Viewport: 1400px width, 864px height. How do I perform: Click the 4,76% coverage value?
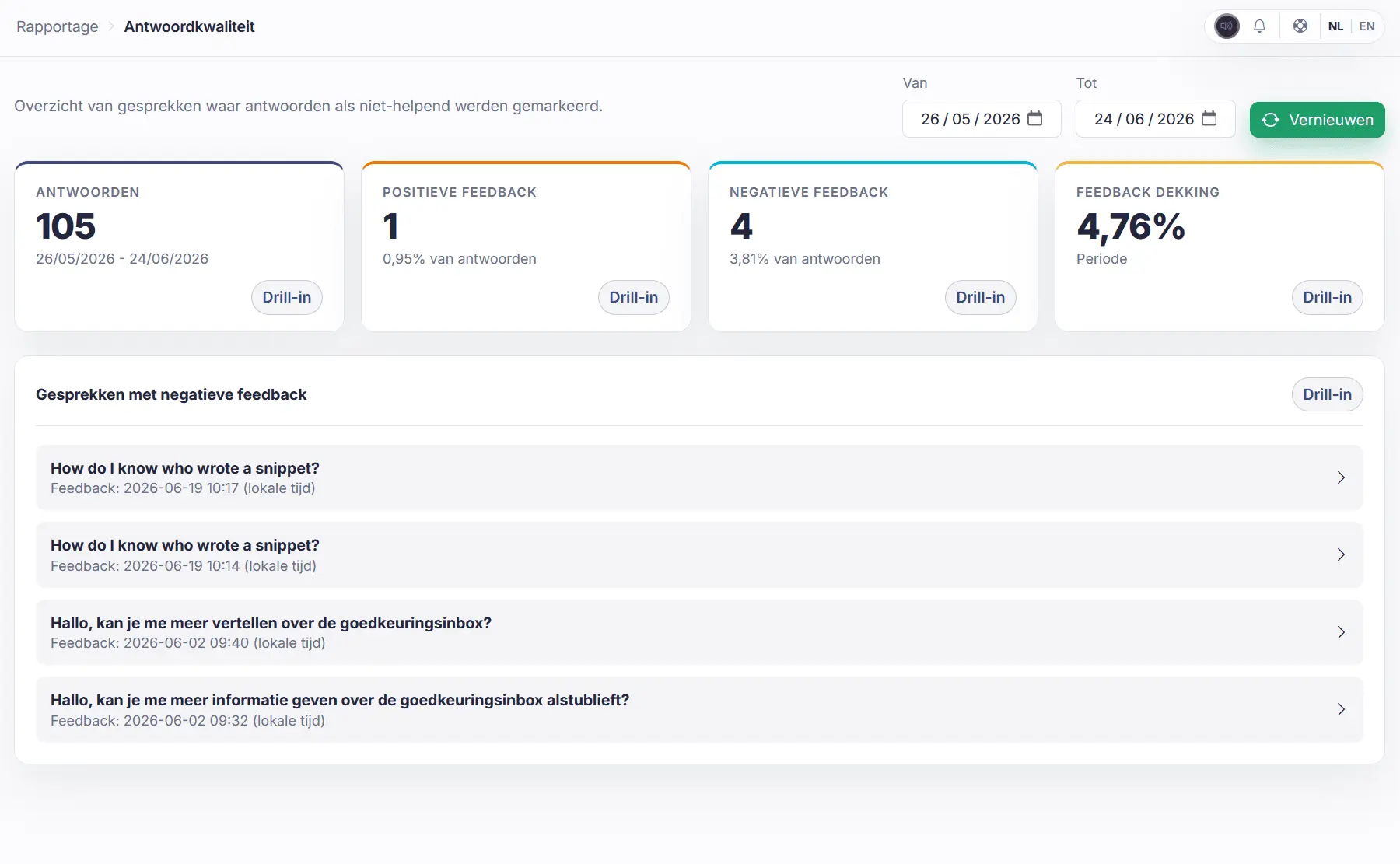1130,226
